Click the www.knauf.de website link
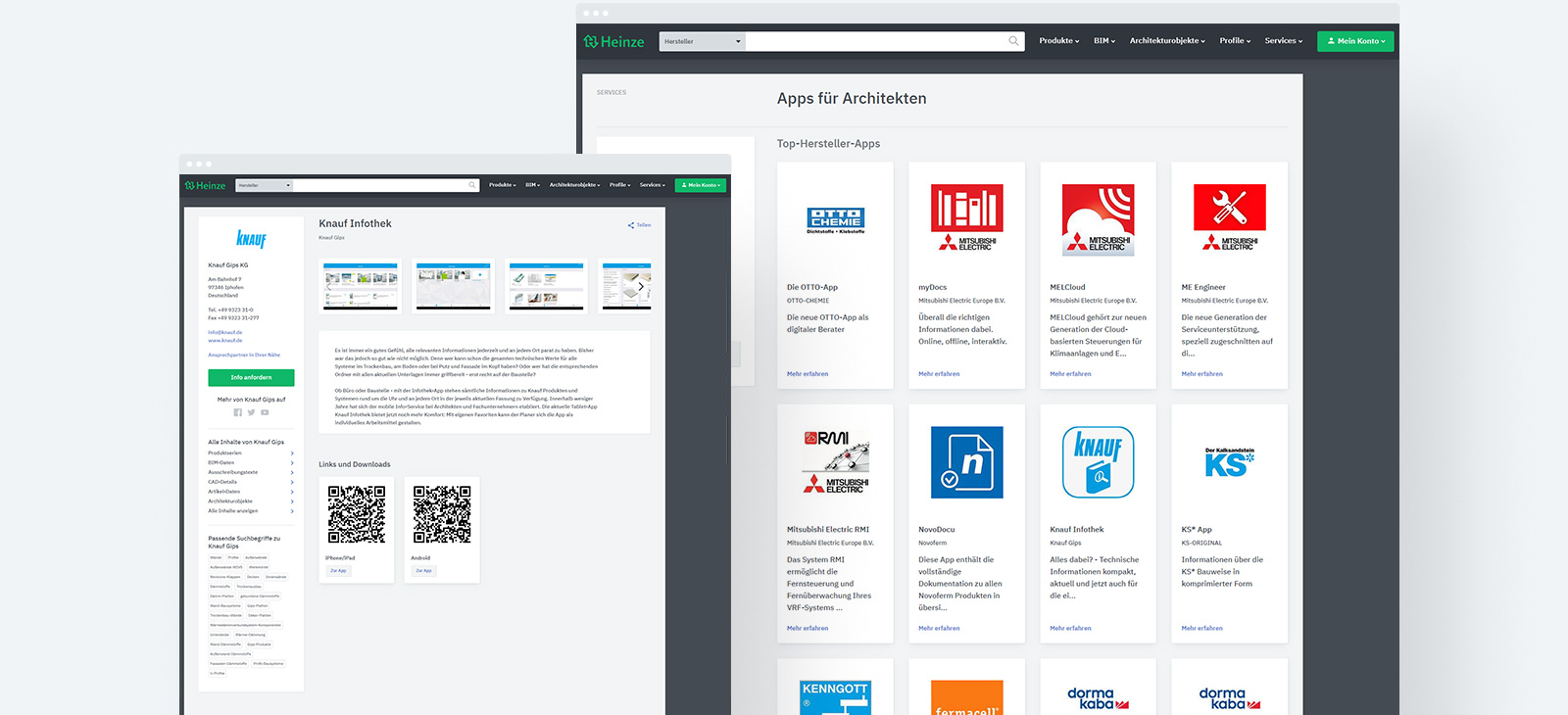1568x715 pixels. point(225,341)
